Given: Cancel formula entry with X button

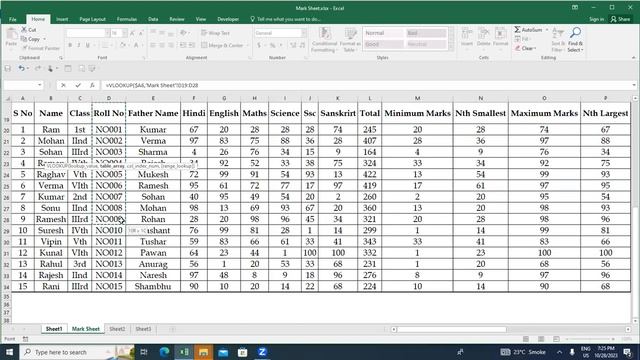Looking at the screenshot, I should [63, 85].
